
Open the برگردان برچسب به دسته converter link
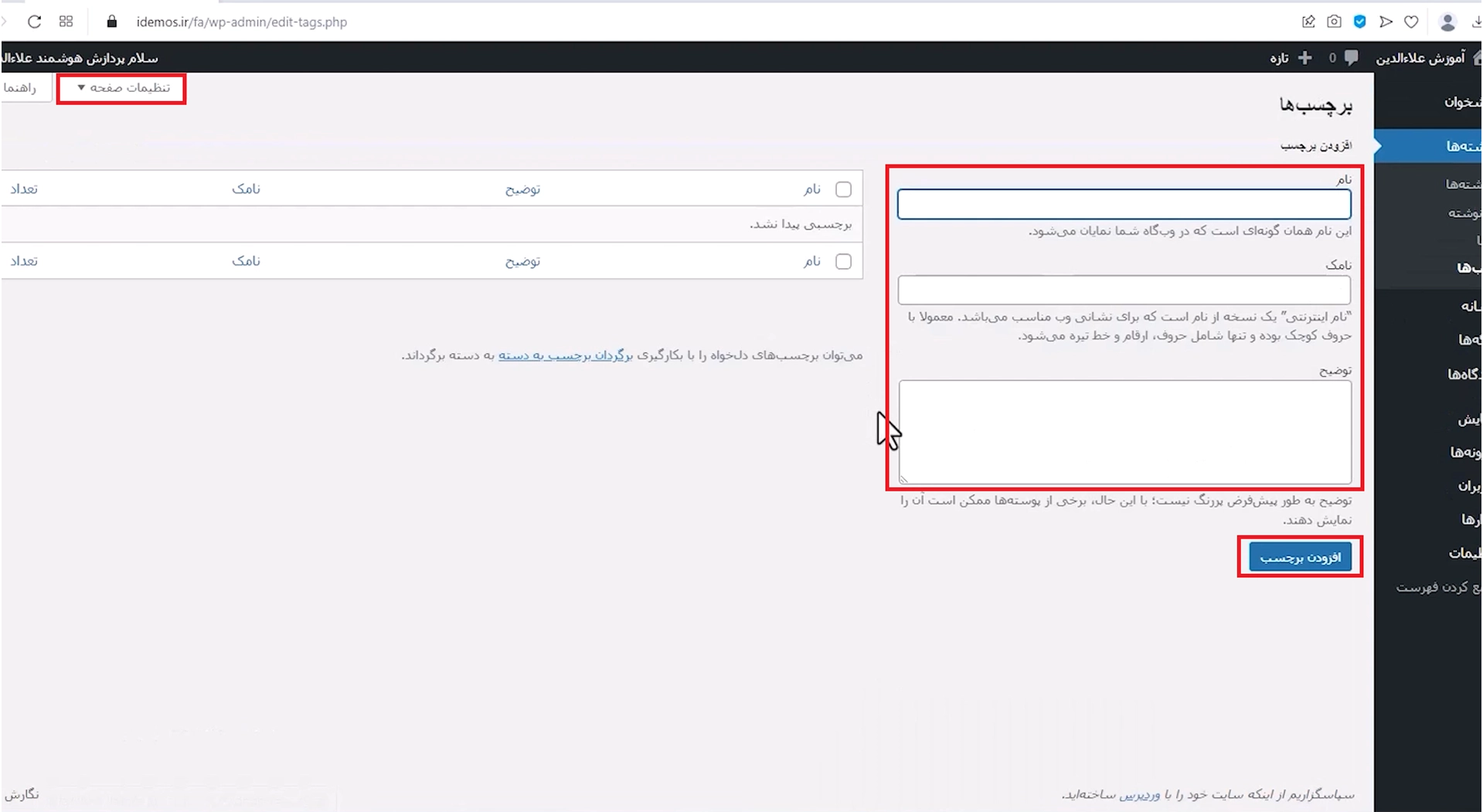(x=566, y=355)
